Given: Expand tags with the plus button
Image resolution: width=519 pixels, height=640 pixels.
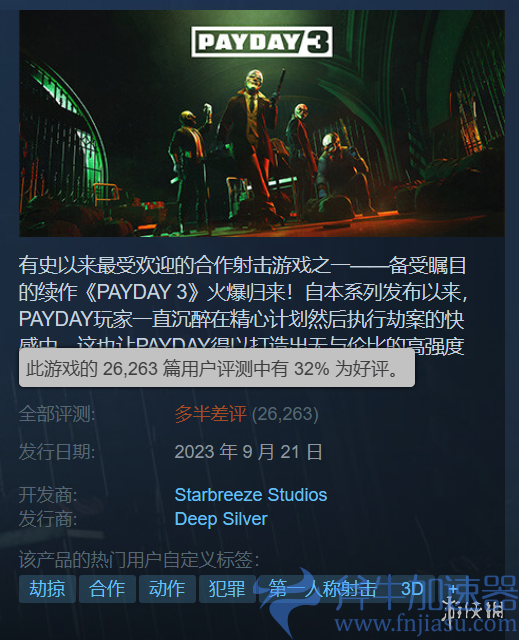Looking at the screenshot, I should pos(453,589).
